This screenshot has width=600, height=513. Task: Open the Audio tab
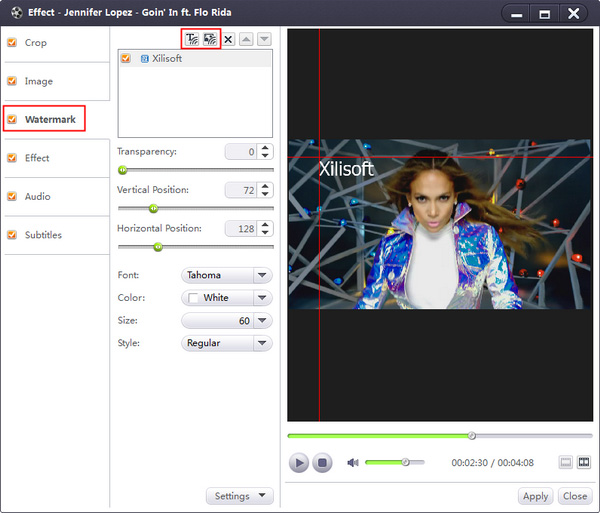(x=57, y=197)
